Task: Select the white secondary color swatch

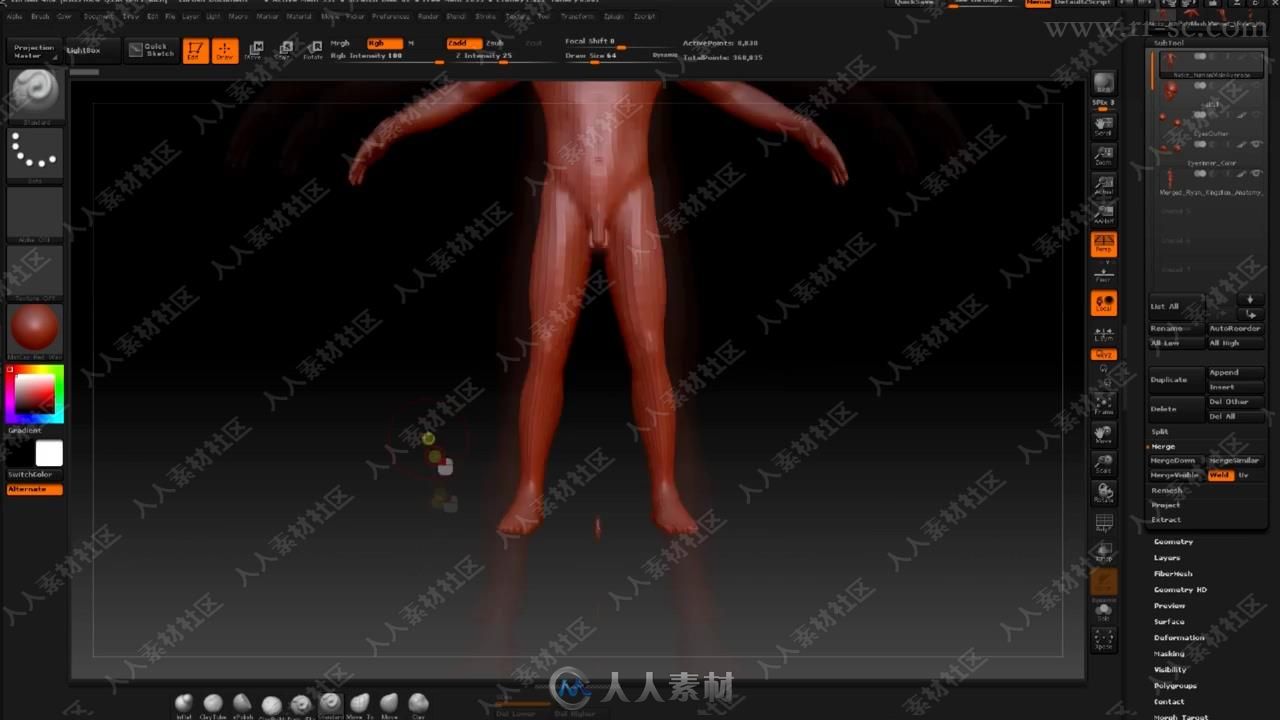Action: [49, 453]
